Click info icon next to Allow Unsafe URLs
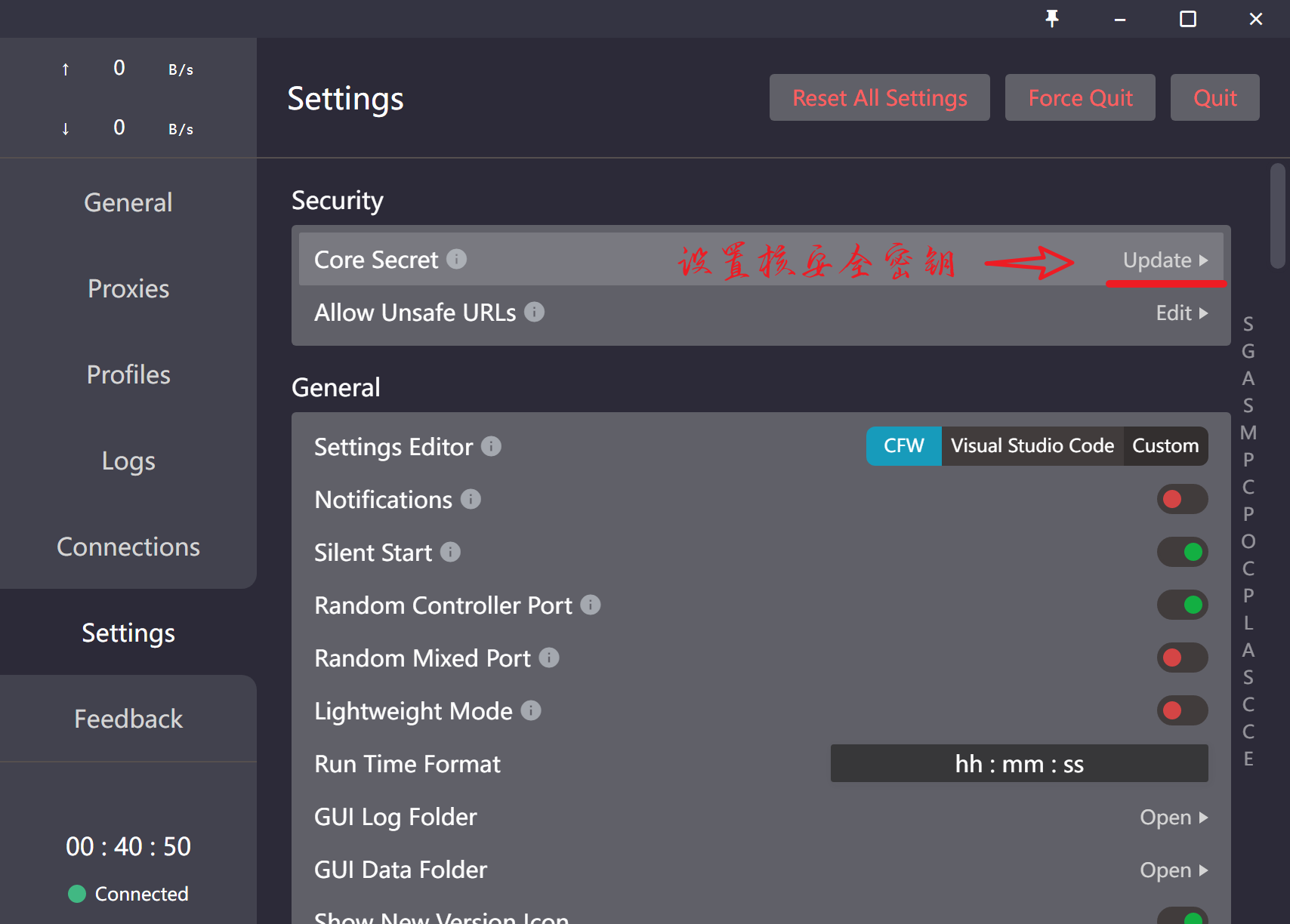 coord(534,313)
